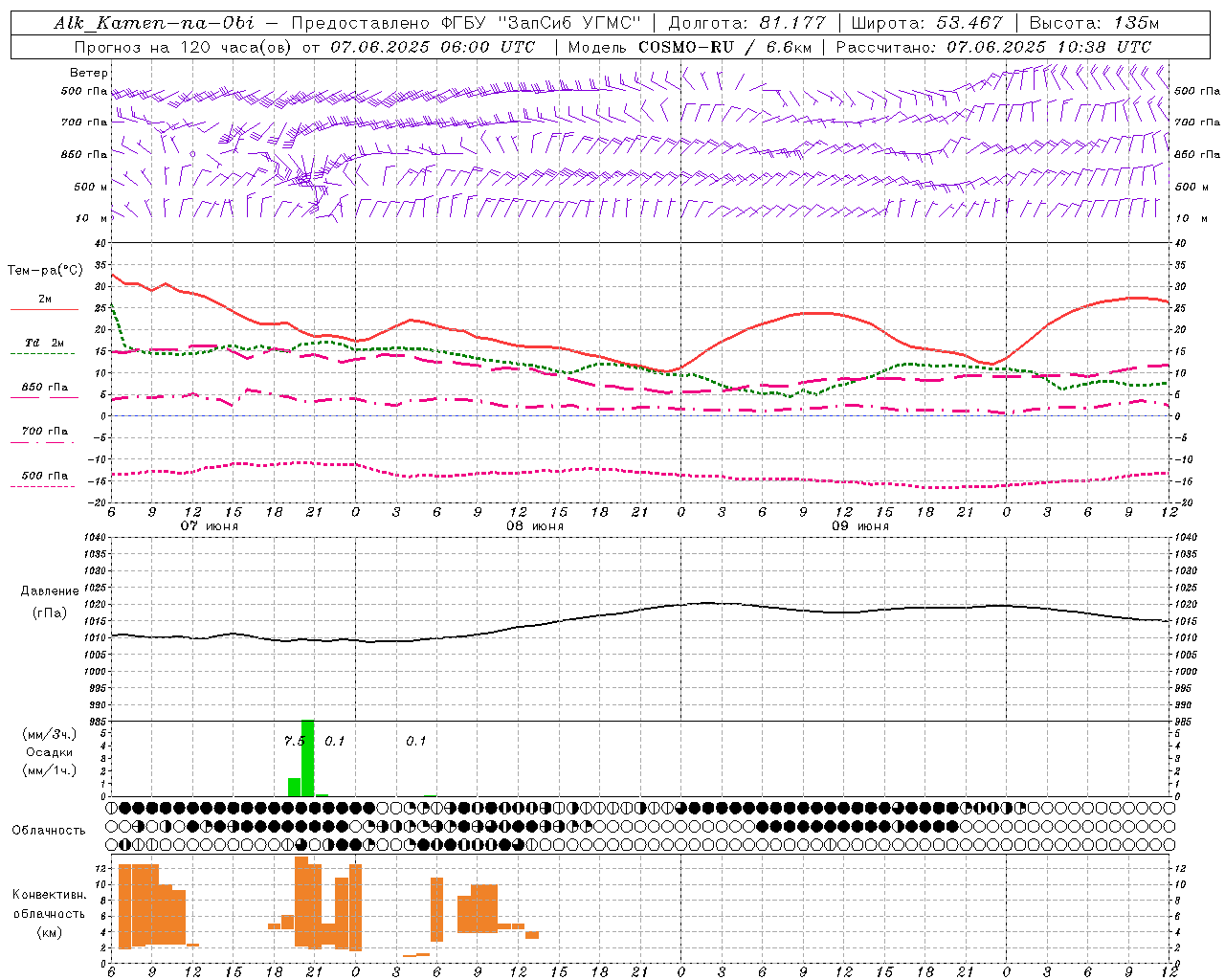Click the (мм/3ч.) precipitation unit label
Screen dimensions: 1225x980
click(x=50, y=734)
